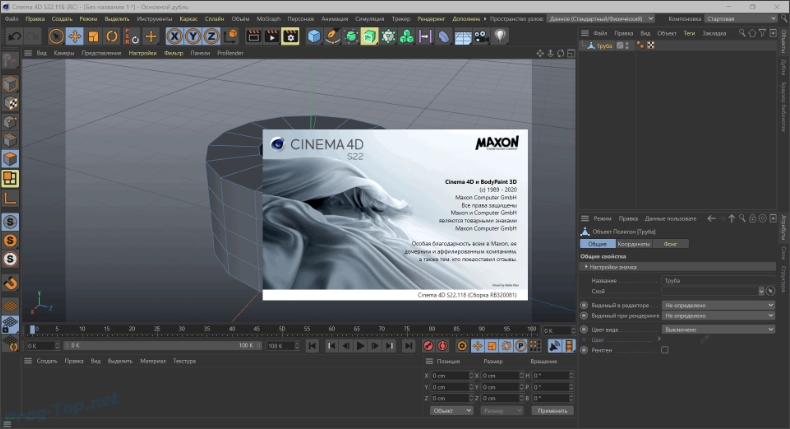790x429 pixels.
Task: Toggle the X-axis lock
Action: click(x=176, y=36)
